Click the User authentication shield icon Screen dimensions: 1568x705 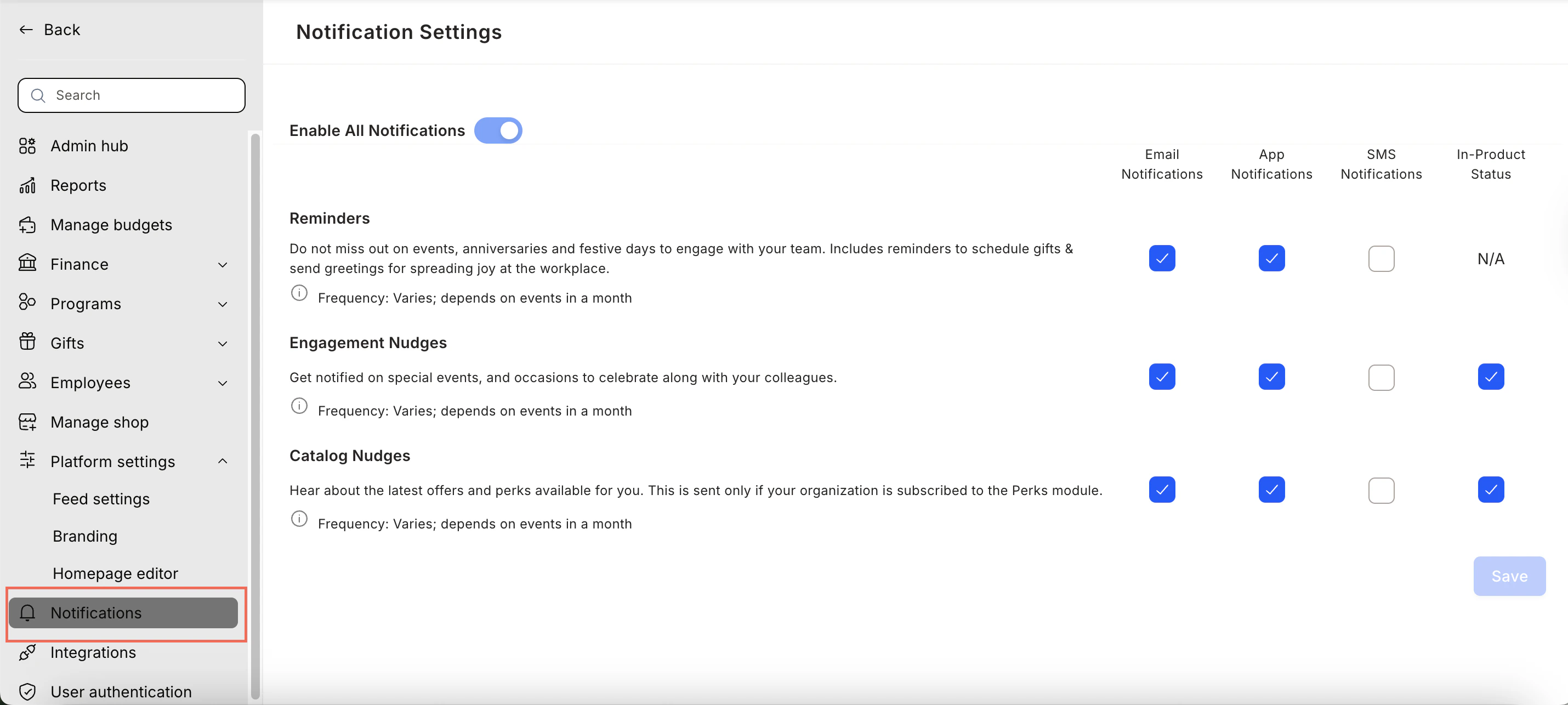click(27, 692)
